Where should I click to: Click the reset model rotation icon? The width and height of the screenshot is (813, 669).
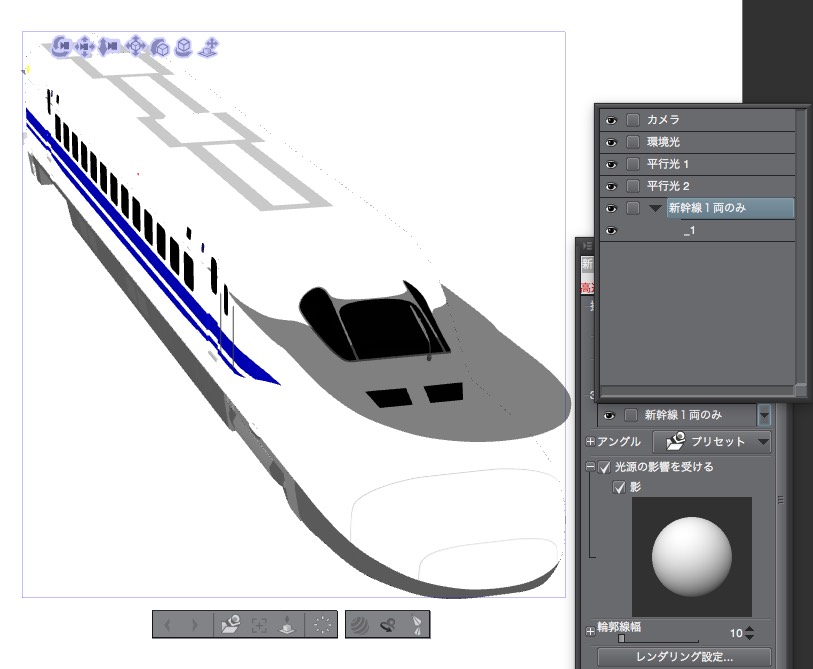[388, 625]
